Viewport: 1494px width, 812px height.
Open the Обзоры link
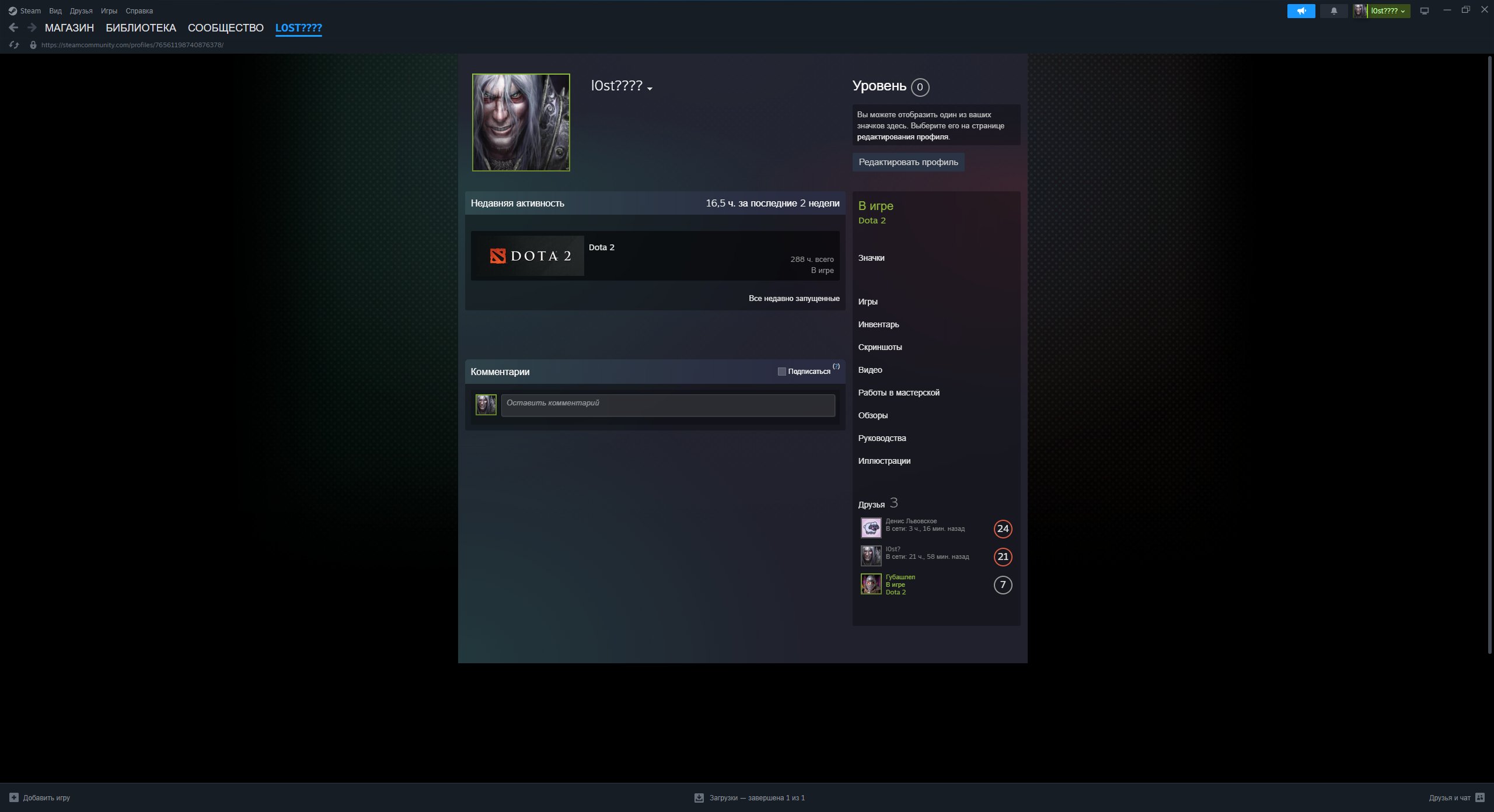click(x=873, y=415)
